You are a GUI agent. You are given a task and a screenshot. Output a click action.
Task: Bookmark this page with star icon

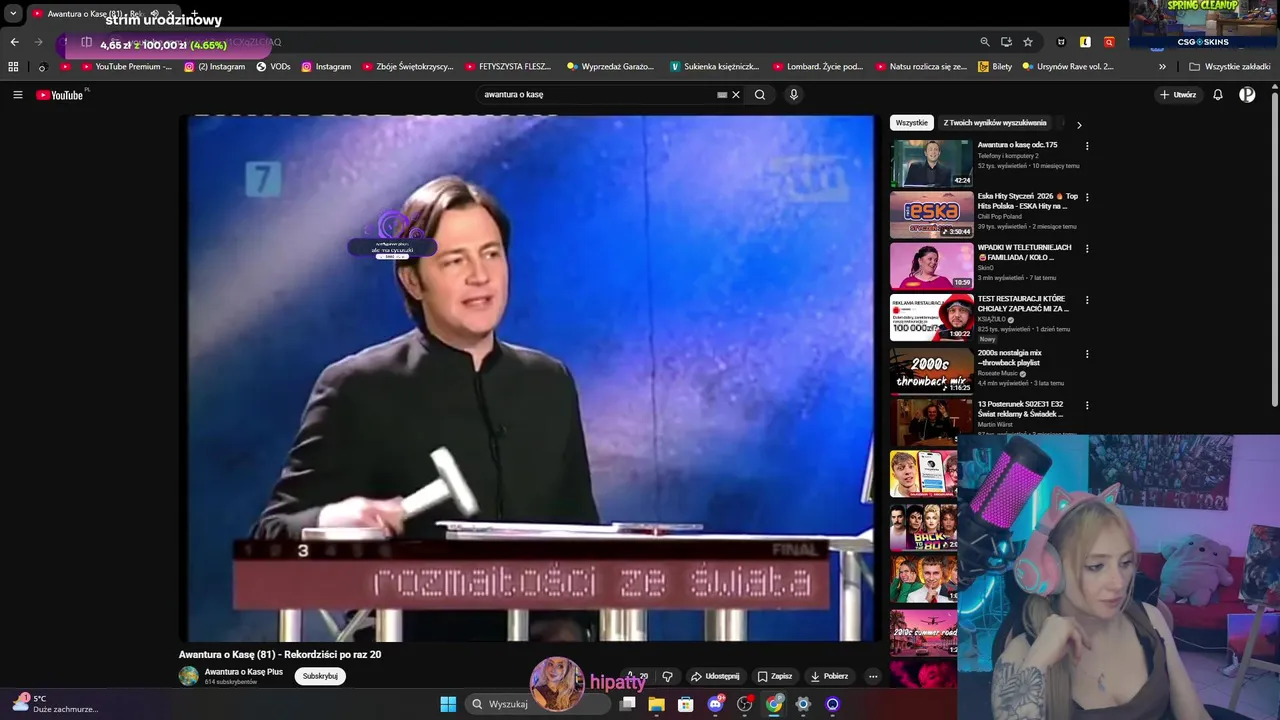[1028, 42]
